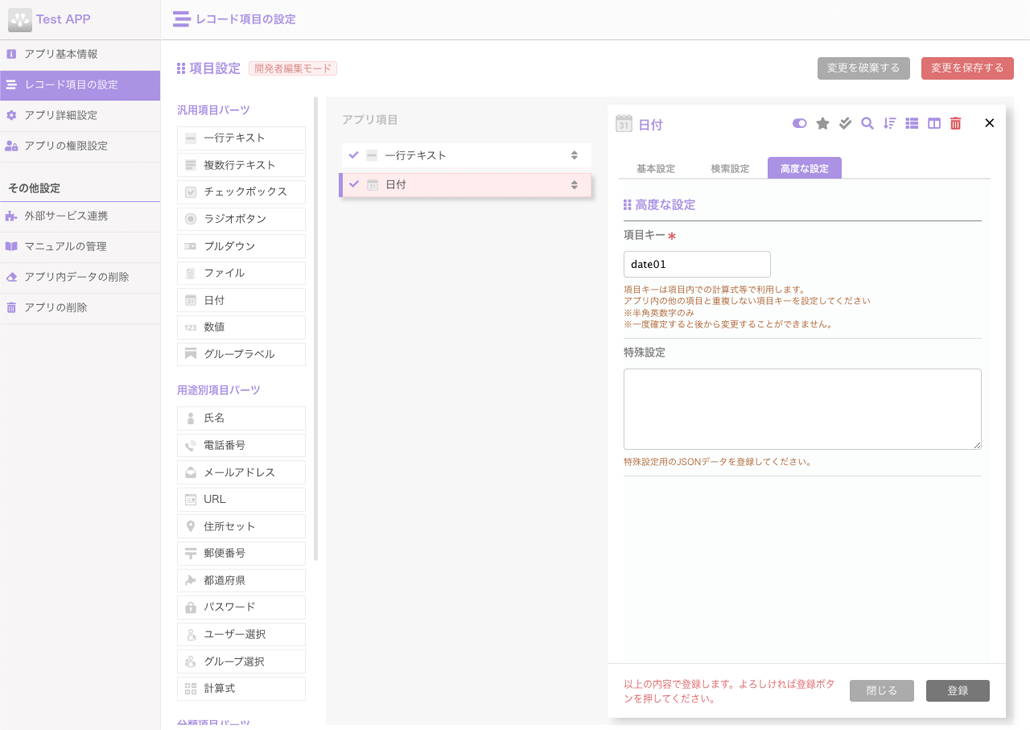
Task: Select 郵便番号 part
Action: click(x=241, y=553)
